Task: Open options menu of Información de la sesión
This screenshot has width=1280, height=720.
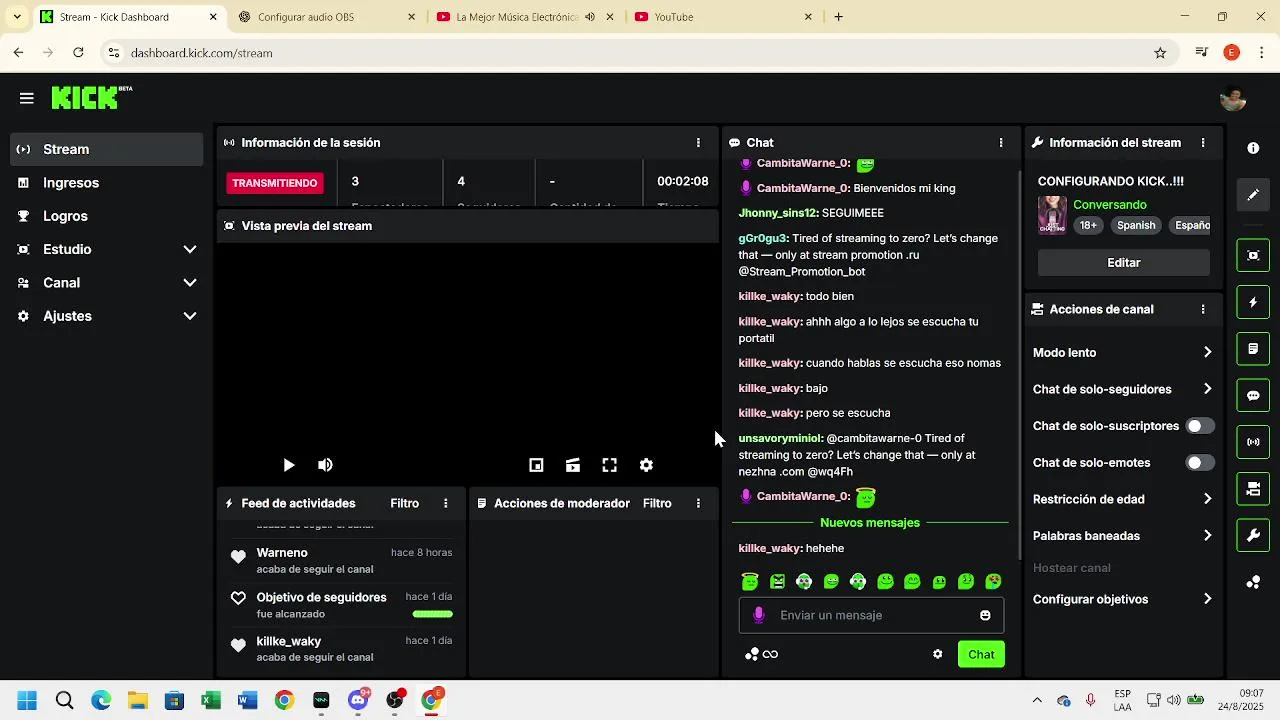Action: (x=698, y=143)
